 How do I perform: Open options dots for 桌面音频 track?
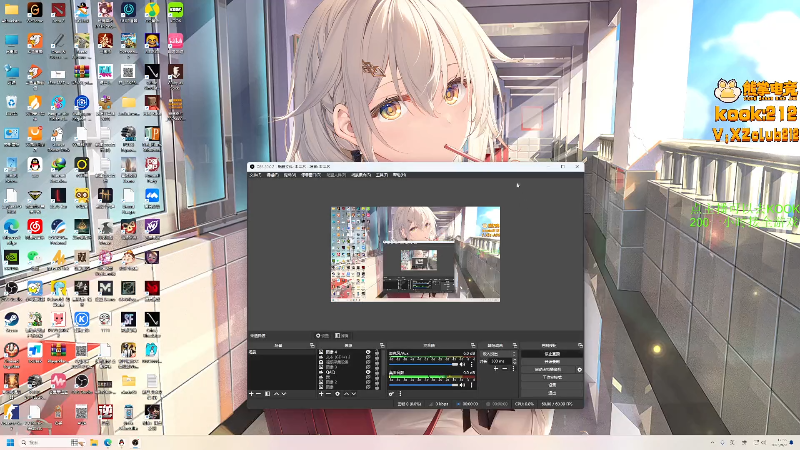pos(471,385)
